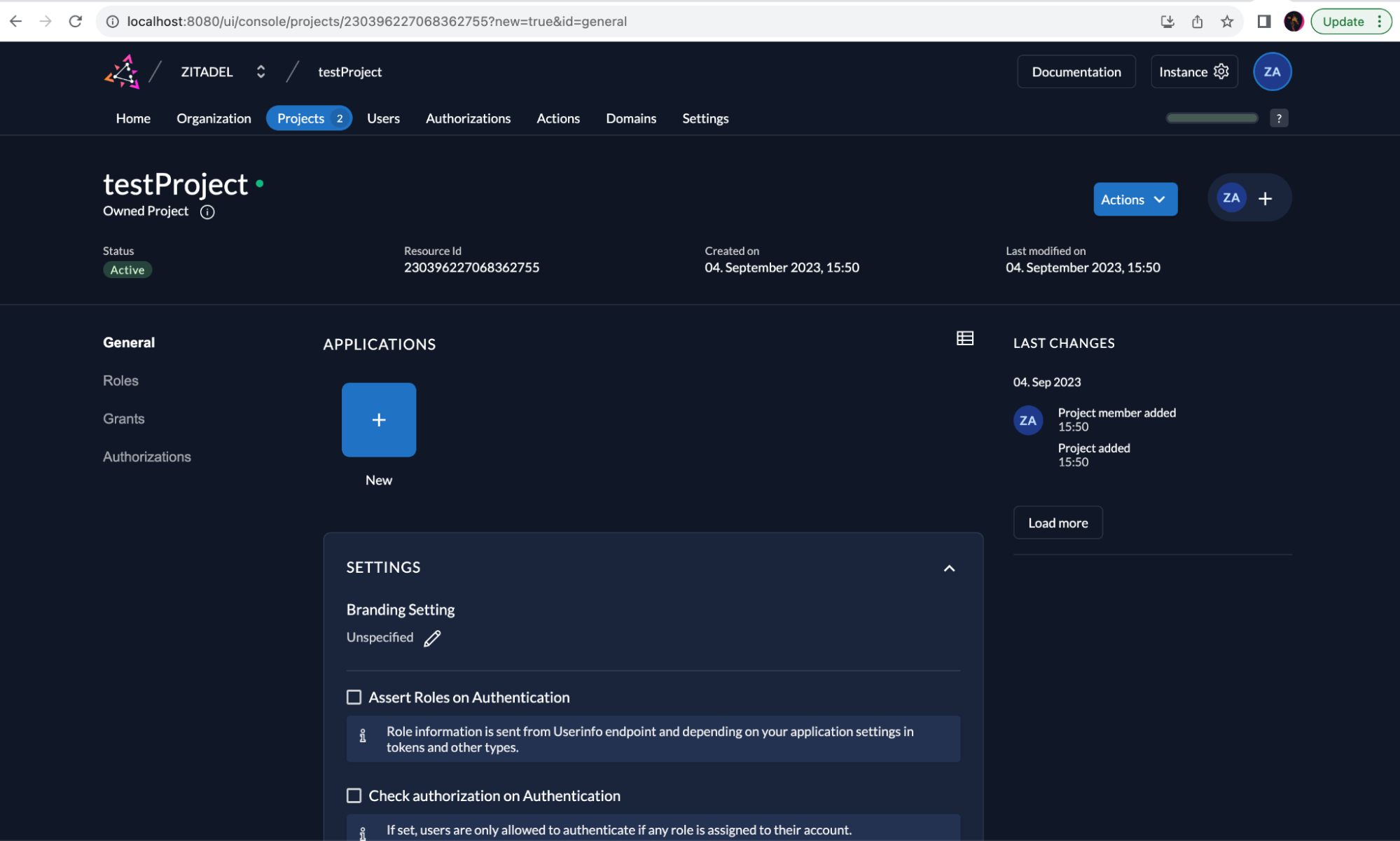
Task: Collapse the Settings panel chevron
Action: 949,568
